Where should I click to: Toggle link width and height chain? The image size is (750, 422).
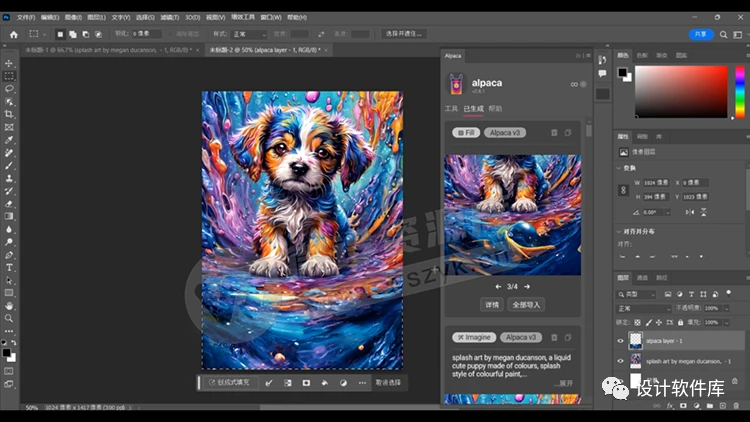pyautogui.click(x=623, y=190)
